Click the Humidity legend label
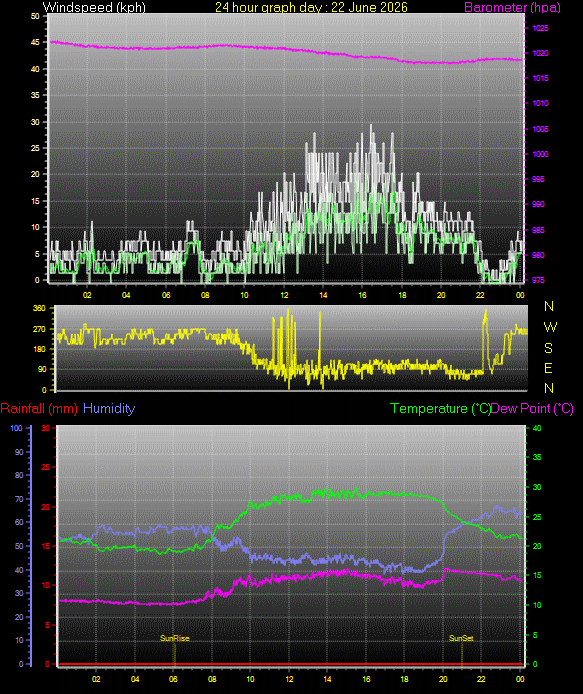 [x=109, y=409]
